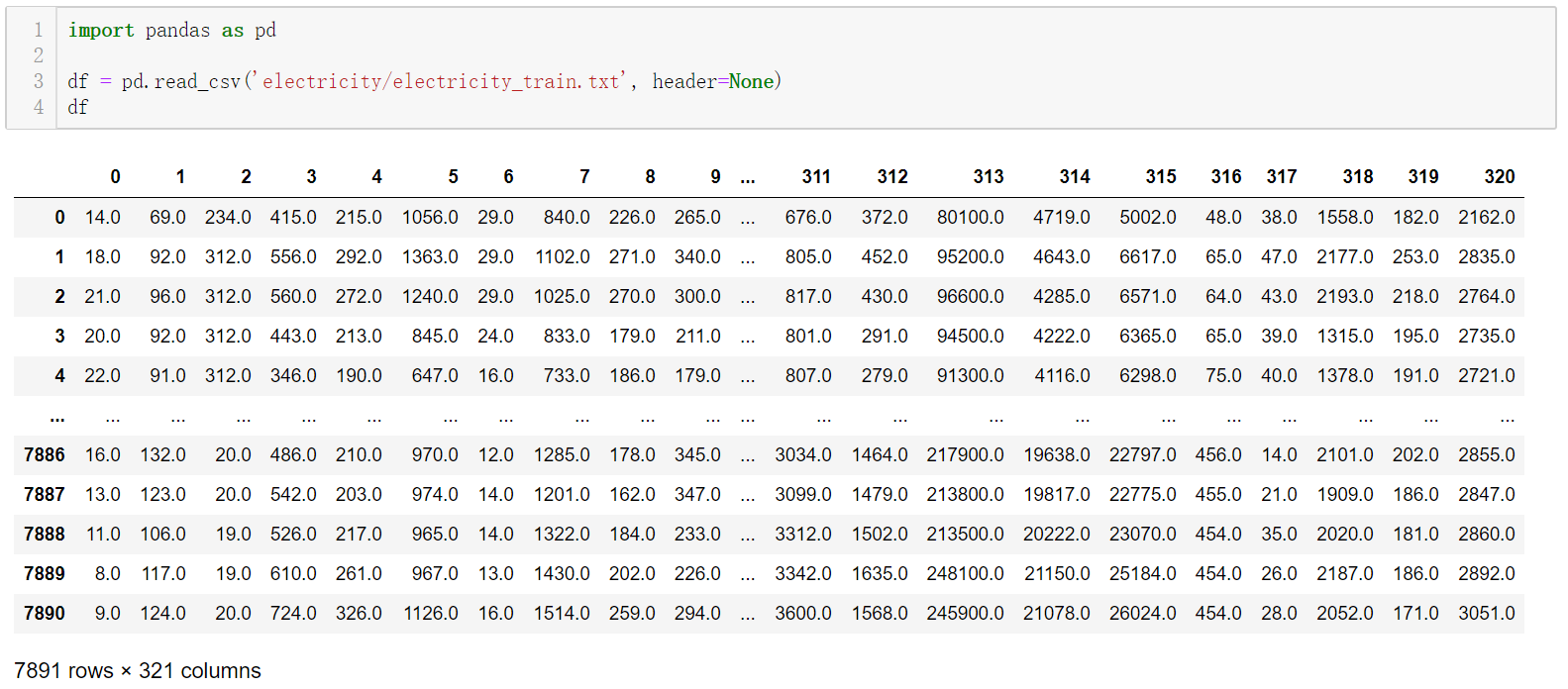Viewport: 1568px width, 689px height.
Task: Click the cell with value 80100.0
Action: (x=971, y=217)
